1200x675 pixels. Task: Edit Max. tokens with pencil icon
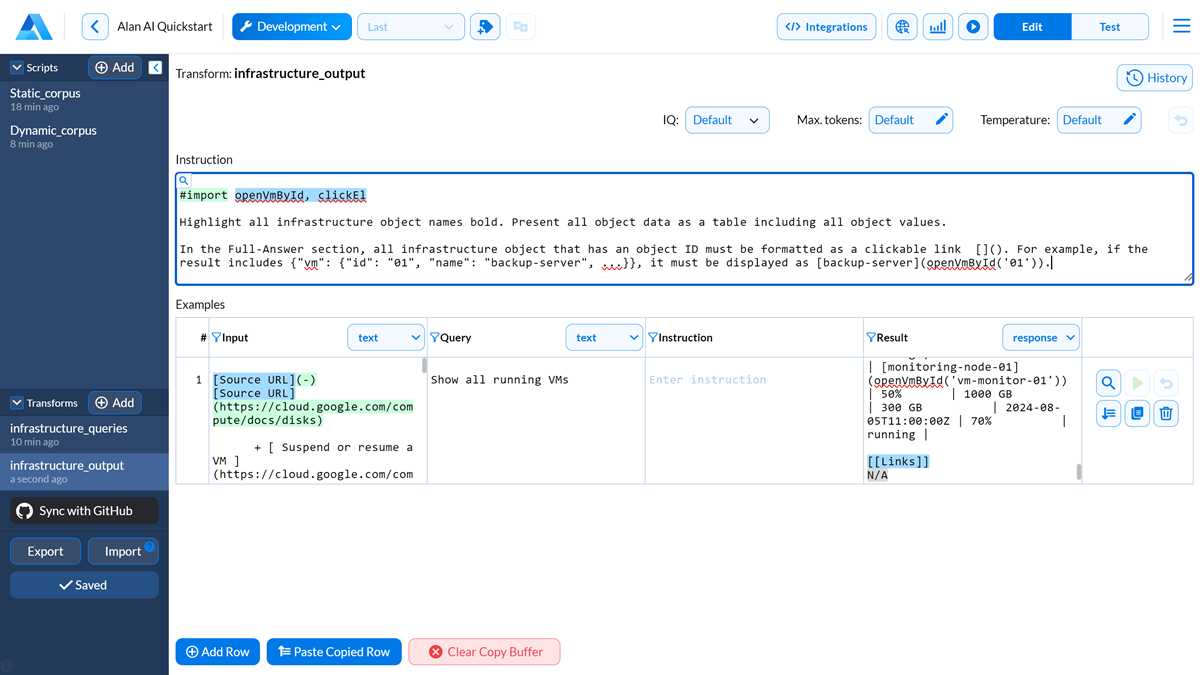tap(941, 120)
